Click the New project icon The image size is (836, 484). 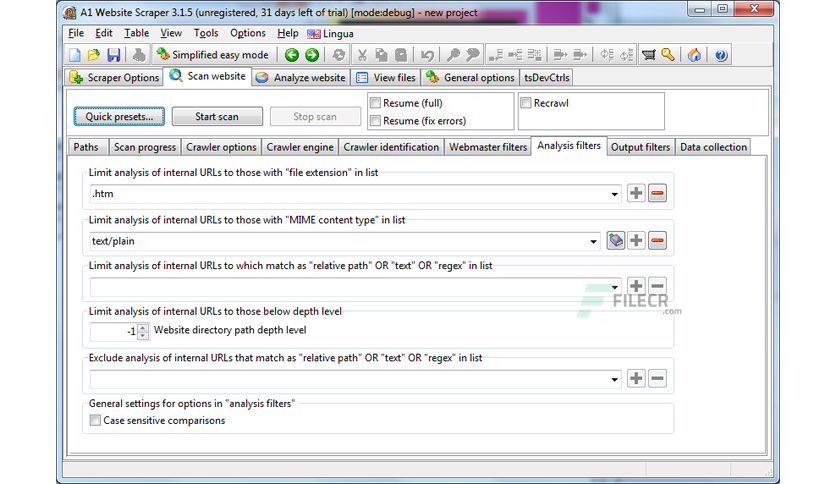point(75,55)
